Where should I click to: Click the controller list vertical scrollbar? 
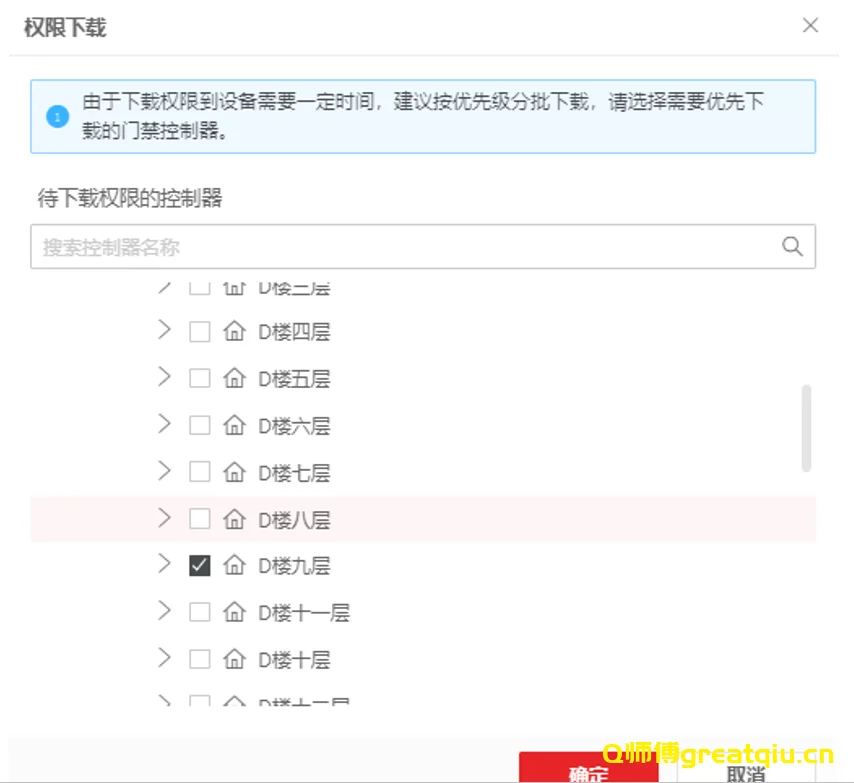[x=807, y=428]
